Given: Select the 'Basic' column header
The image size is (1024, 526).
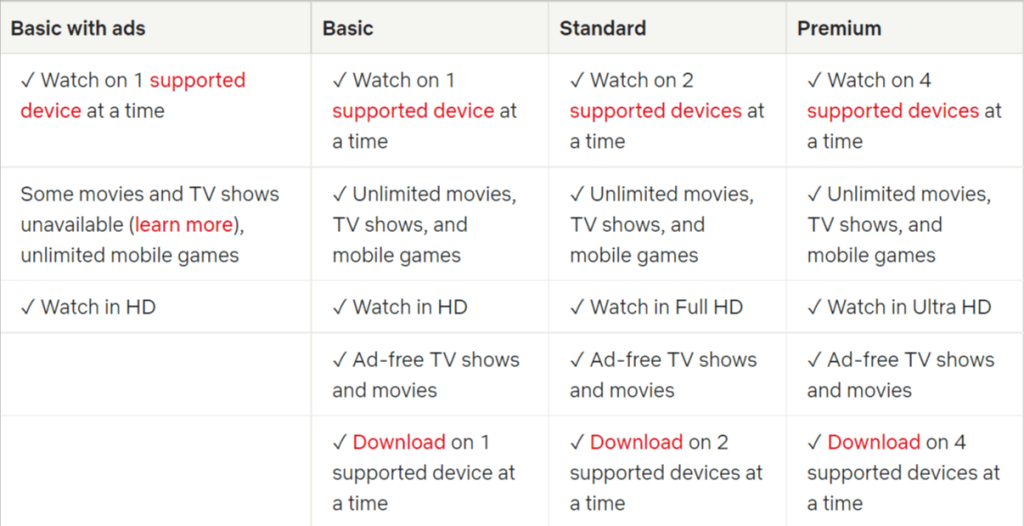Looking at the screenshot, I should [x=348, y=28].
